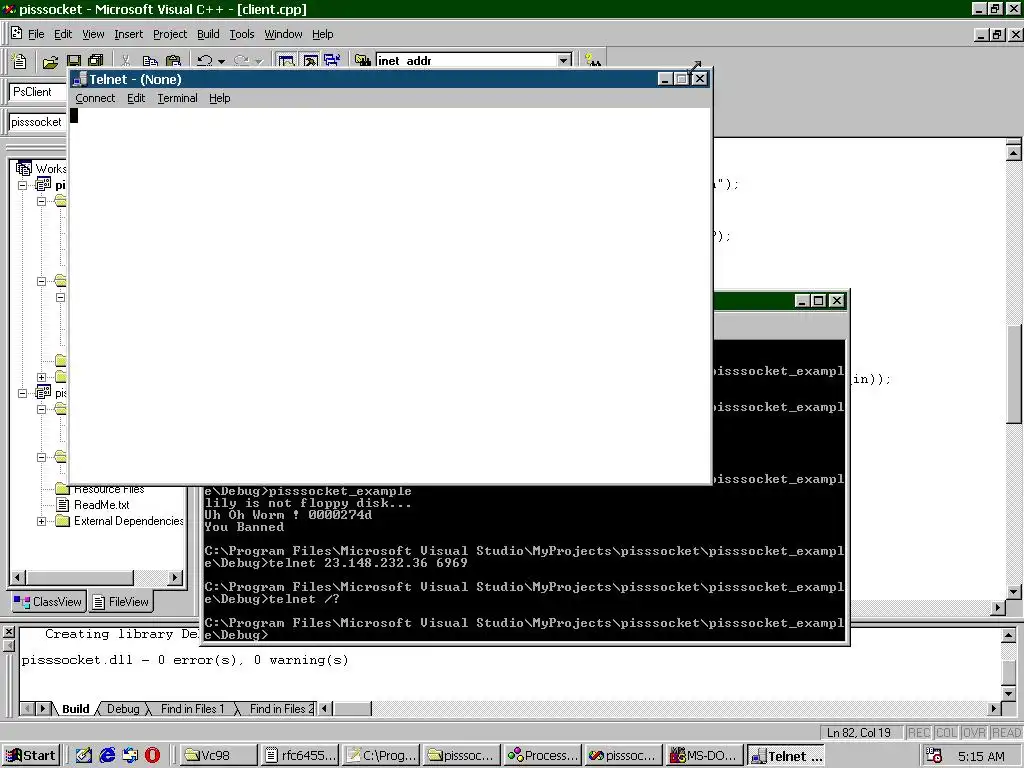Open the Telnet Edit menu
1024x768 pixels.
coord(136,98)
